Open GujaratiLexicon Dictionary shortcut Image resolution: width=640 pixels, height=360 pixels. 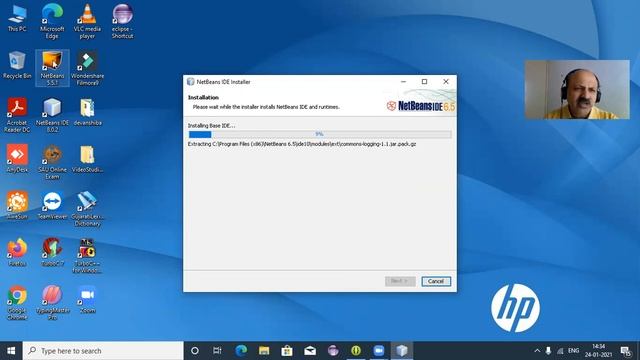click(87, 209)
